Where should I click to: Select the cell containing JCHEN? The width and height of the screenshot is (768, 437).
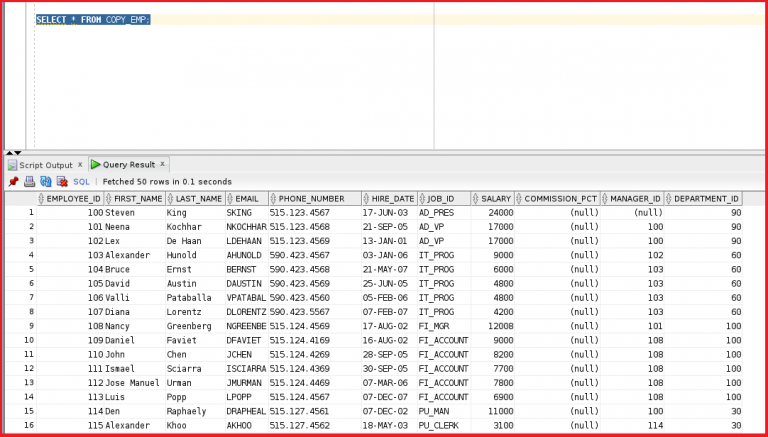[246, 355]
